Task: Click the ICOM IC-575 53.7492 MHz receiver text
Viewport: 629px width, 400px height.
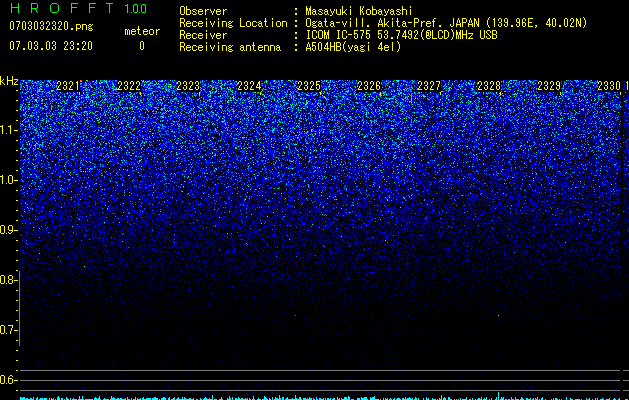Action: point(401,35)
